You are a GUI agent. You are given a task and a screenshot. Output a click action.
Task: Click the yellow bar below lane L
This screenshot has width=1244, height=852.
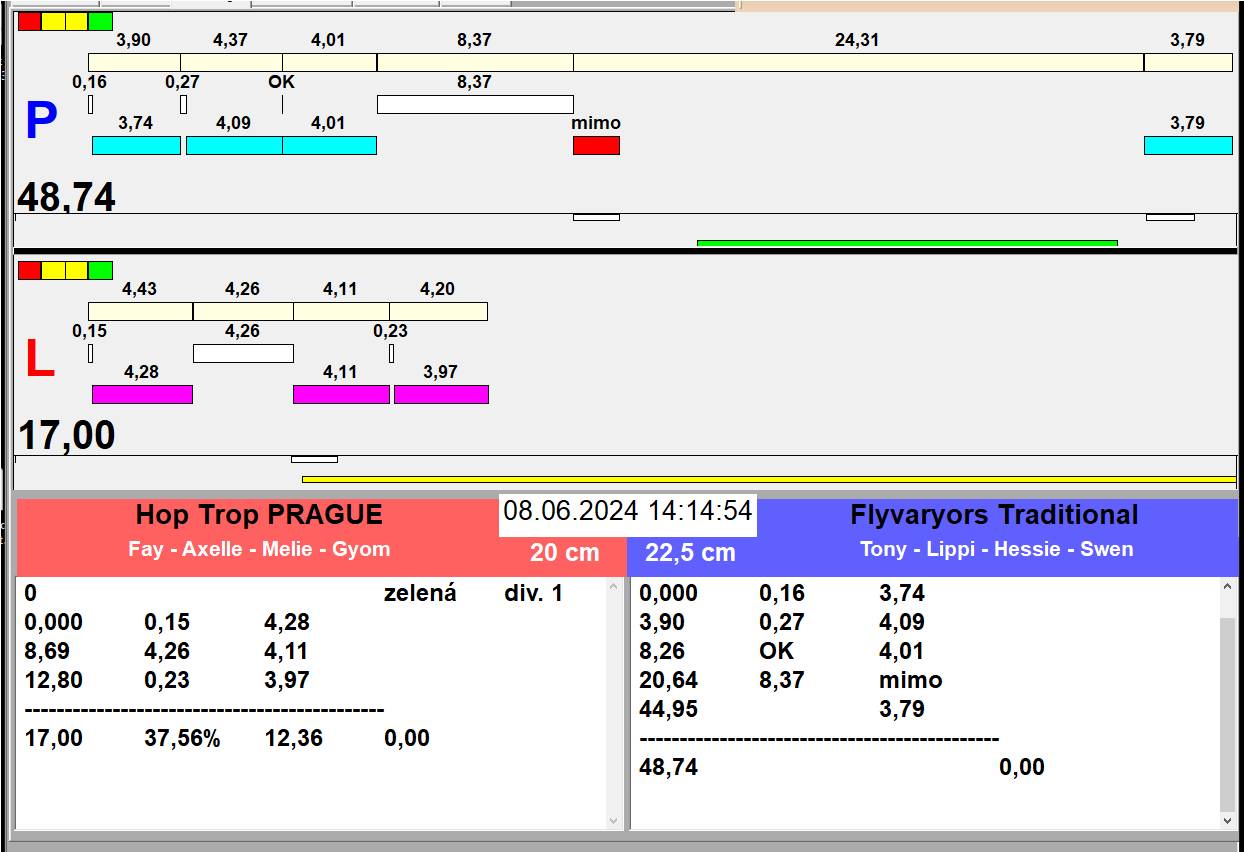coord(768,479)
